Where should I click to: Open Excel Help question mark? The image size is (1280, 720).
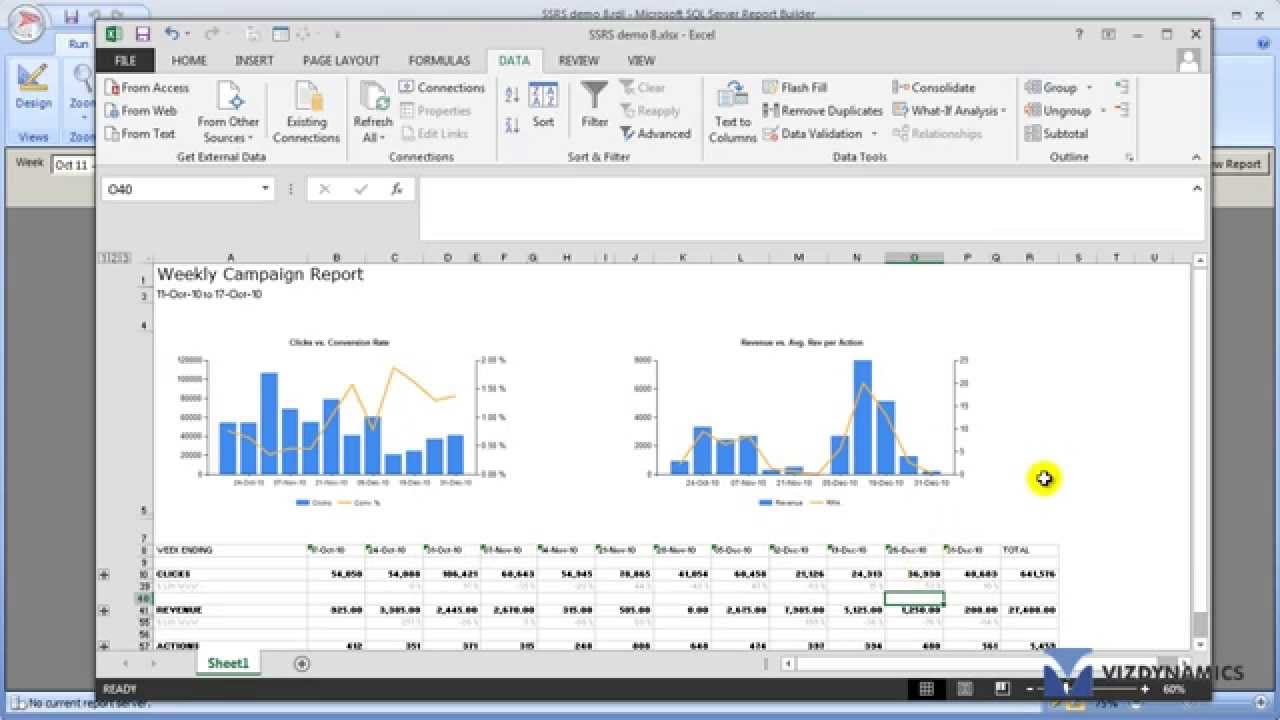coord(1079,34)
